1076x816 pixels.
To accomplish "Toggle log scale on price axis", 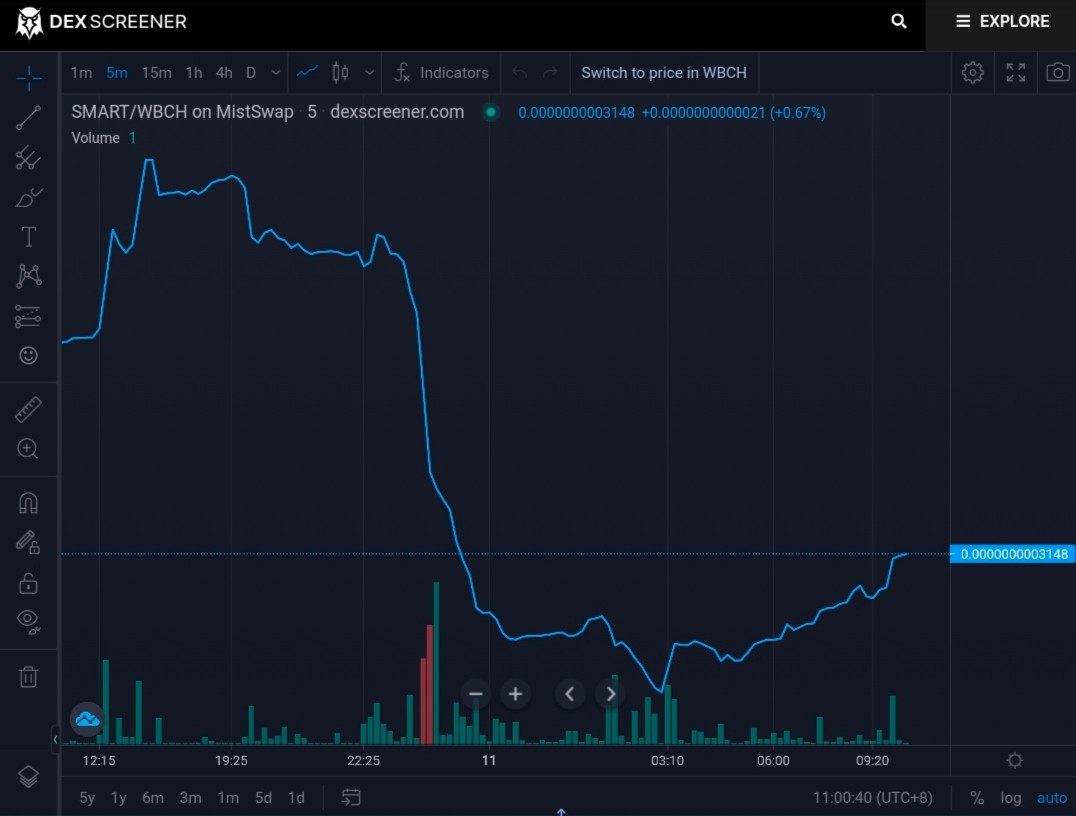I will click(x=1010, y=797).
